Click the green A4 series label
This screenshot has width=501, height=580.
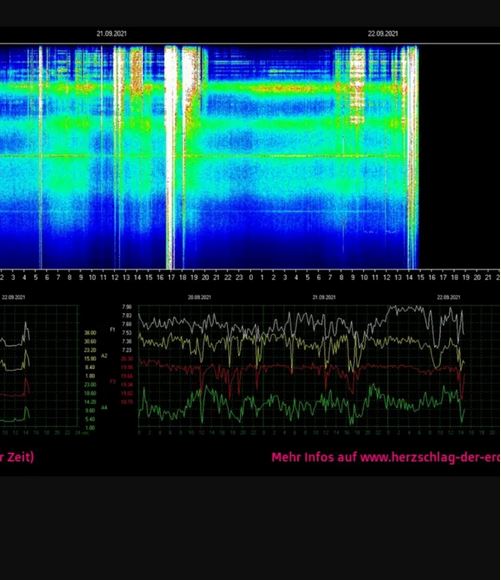point(104,408)
